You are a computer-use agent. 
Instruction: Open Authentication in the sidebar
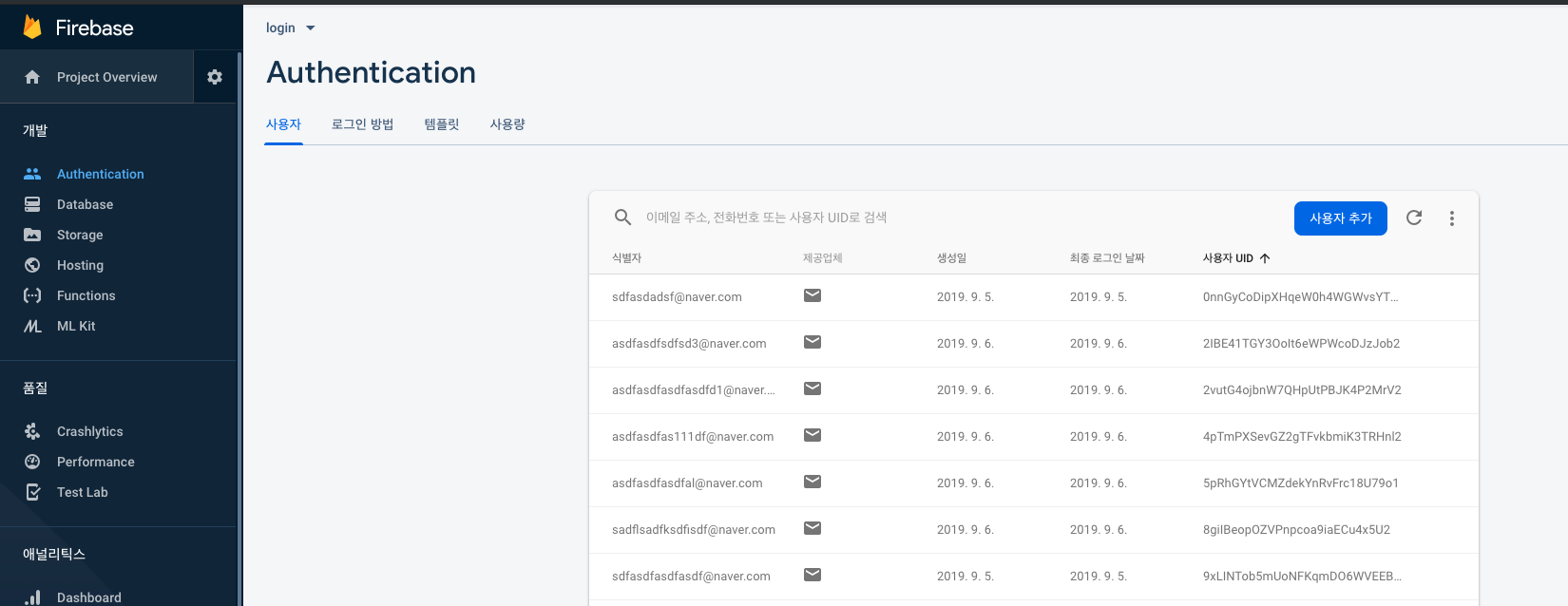pos(101,174)
